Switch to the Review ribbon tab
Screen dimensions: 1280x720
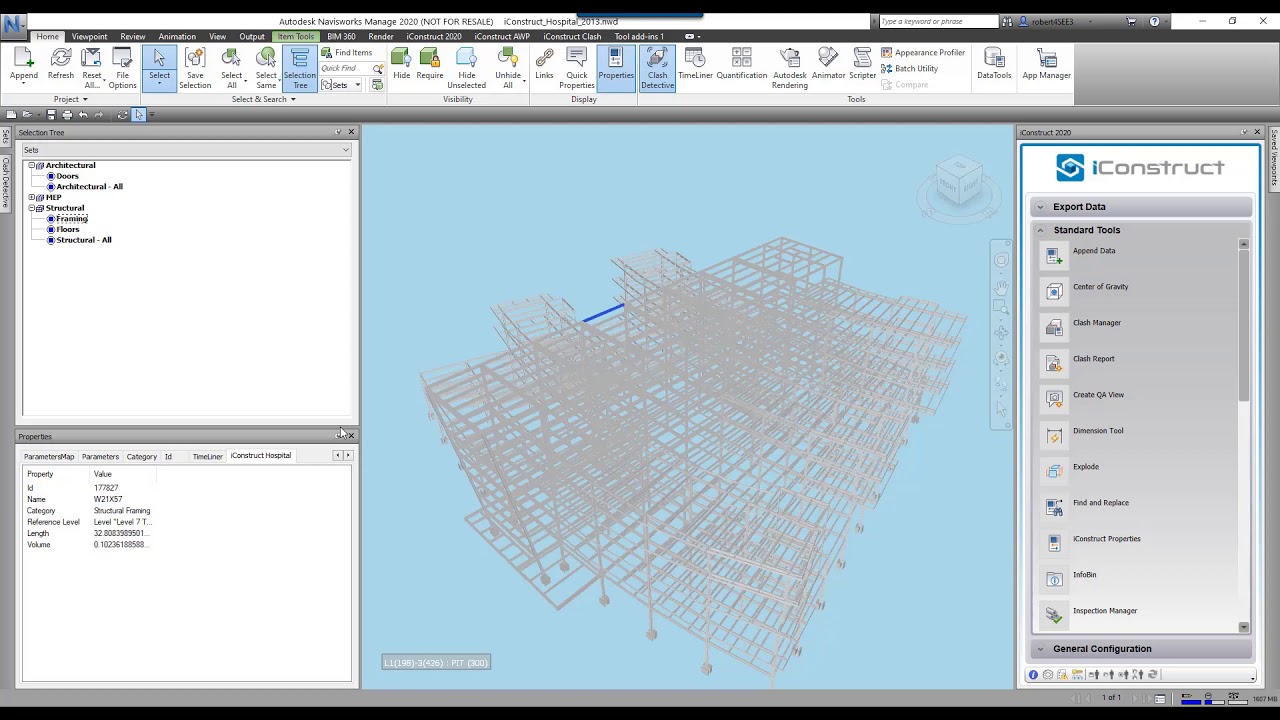132,37
